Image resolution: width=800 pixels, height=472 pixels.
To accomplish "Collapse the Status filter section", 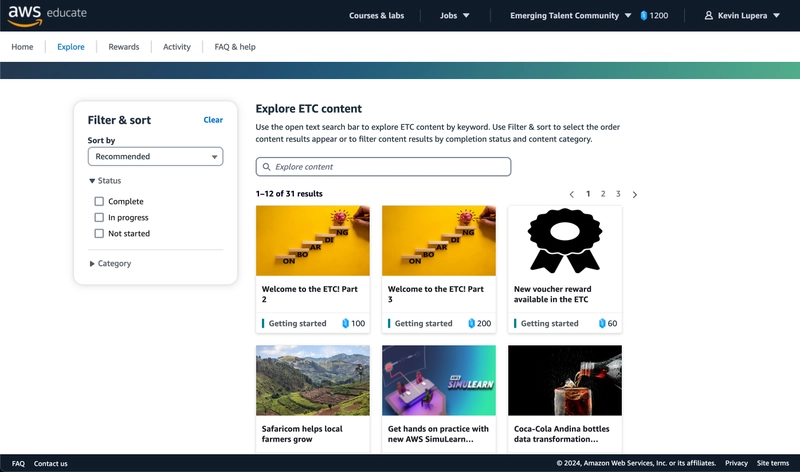I will pyautogui.click(x=105, y=181).
